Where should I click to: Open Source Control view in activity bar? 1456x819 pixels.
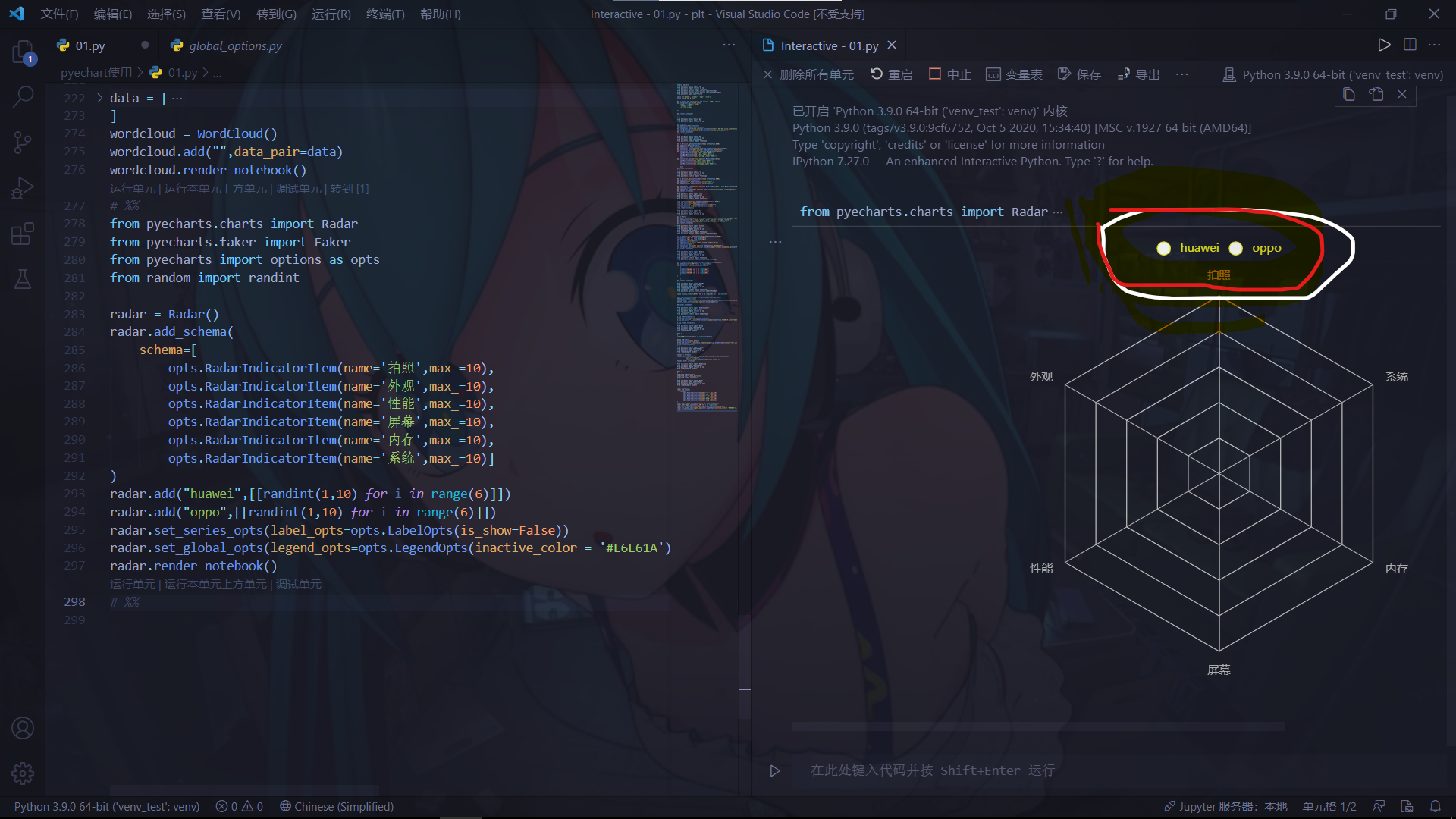point(23,142)
